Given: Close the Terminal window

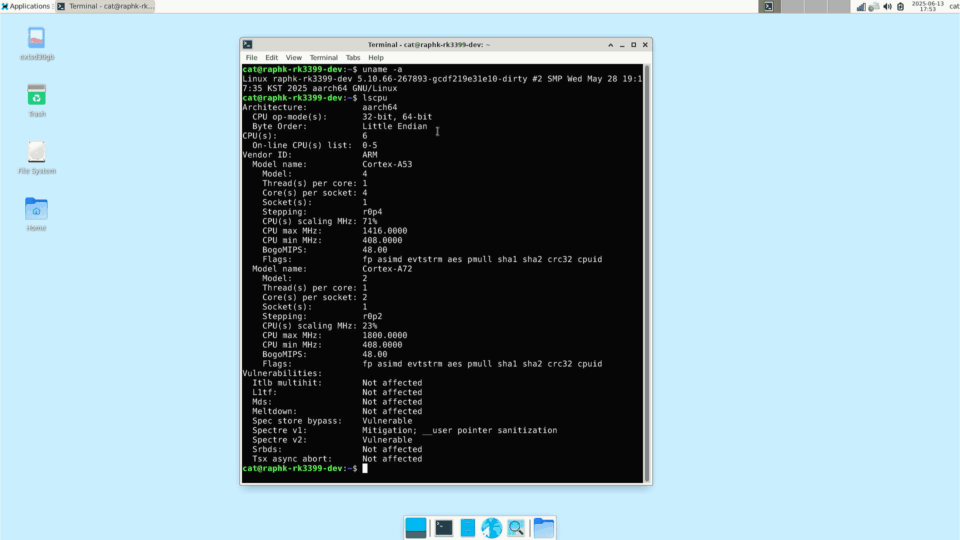Looking at the screenshot, I should pos(645,45).
